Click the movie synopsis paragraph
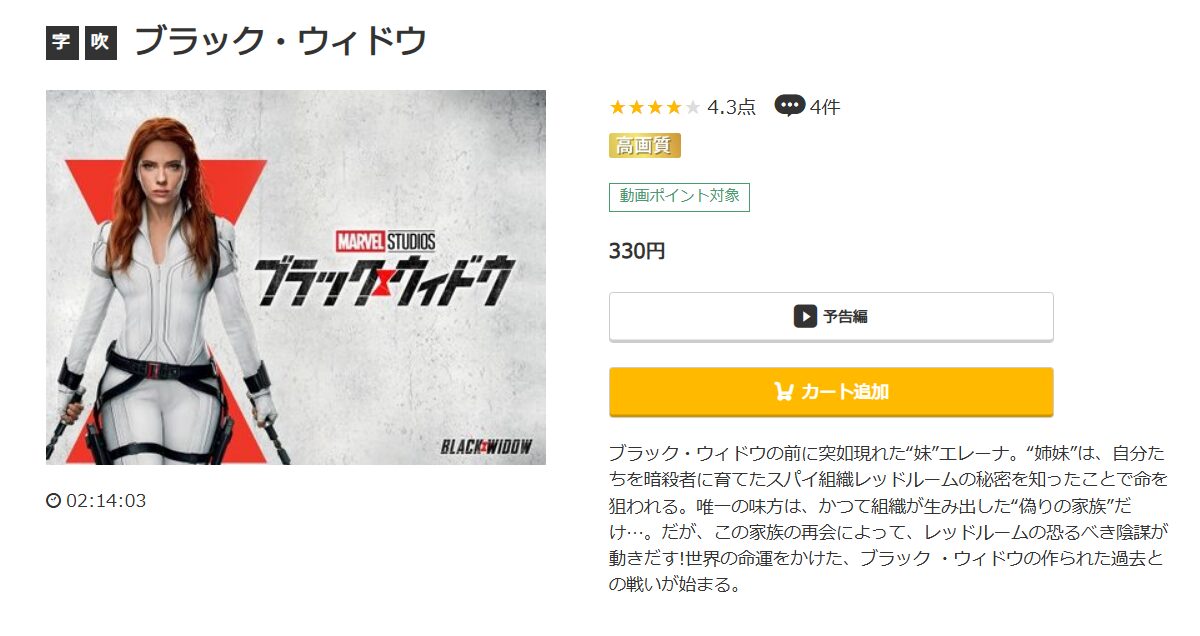 coord(888,518)
